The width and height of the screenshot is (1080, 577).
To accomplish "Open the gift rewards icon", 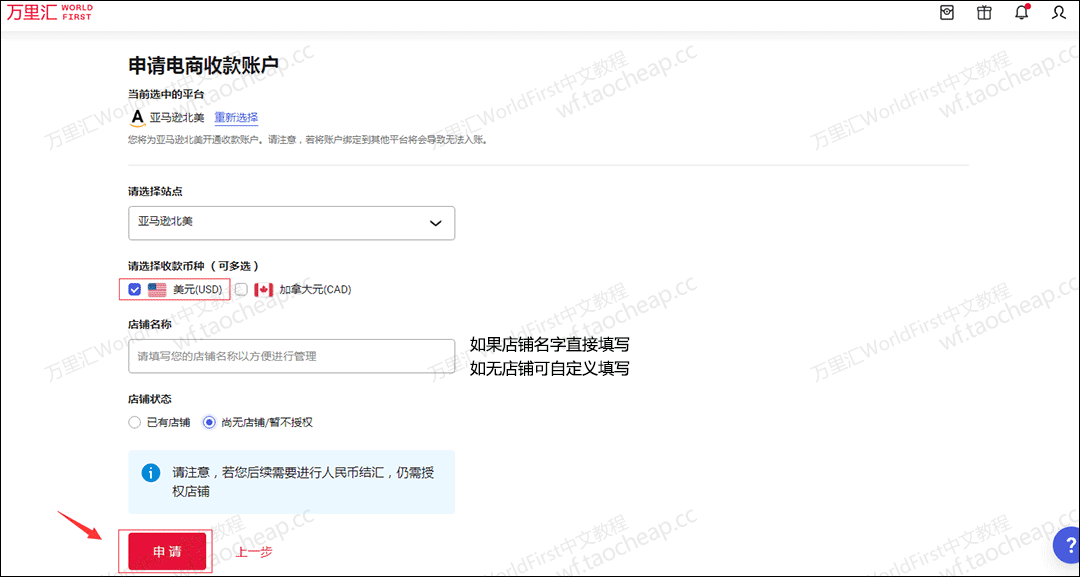I will click(984, 12).
